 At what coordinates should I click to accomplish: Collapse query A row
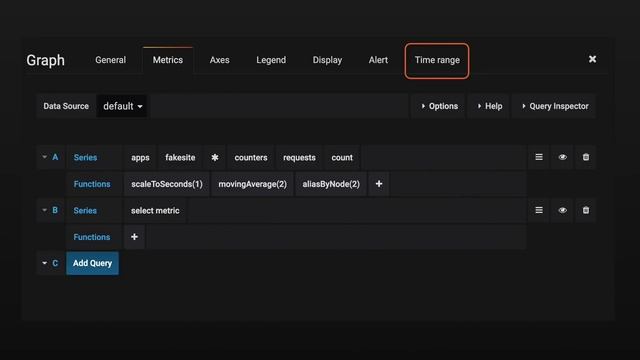[x=44, y=157]
